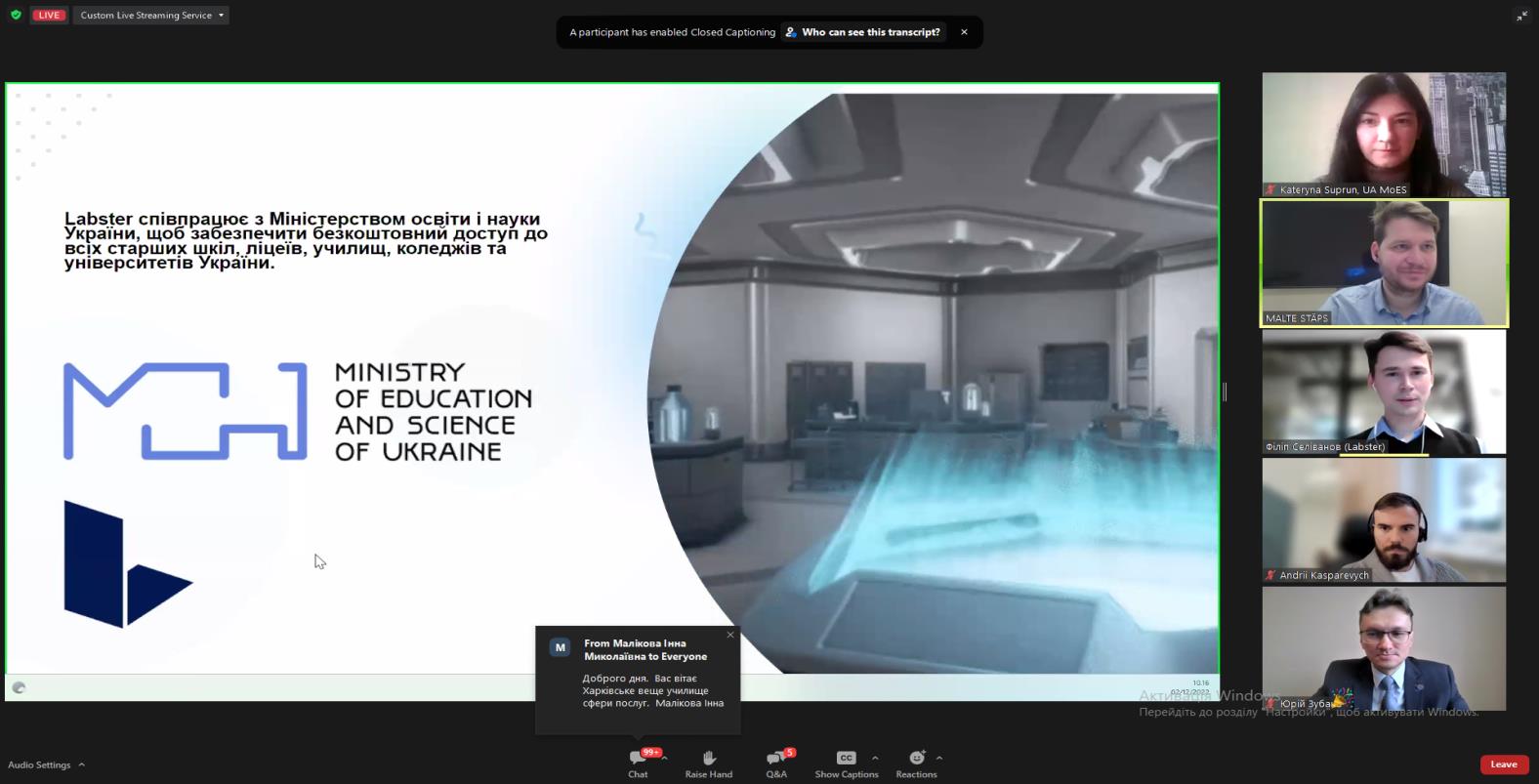Click the red LIVE indicator badge
The image size is (1539, 784).
[49, 15]
